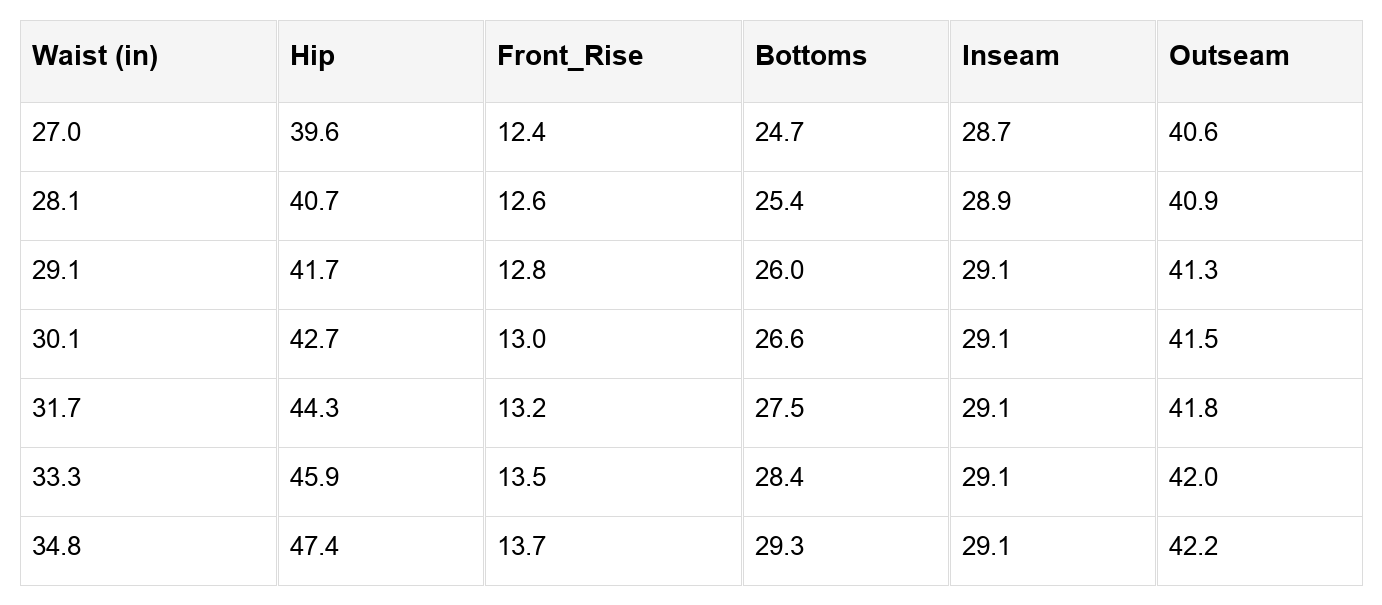This screenshot has height=605, width=1382.
Task: Click the Waist (in) column header
Action: coord(95,56)
